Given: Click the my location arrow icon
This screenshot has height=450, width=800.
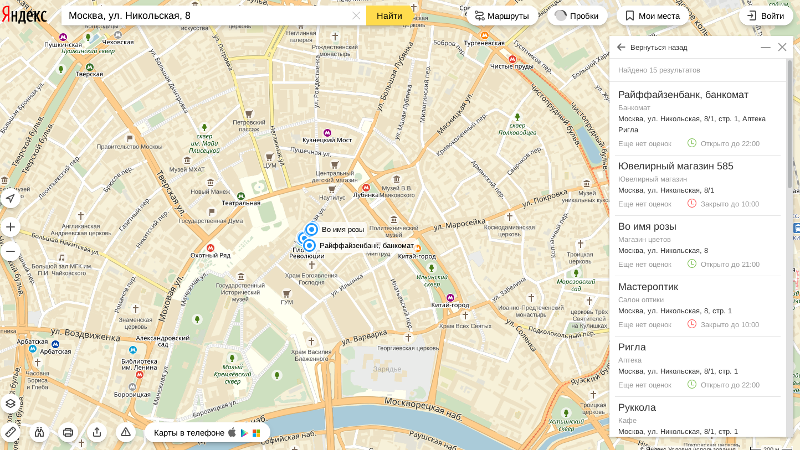Looking at the screenshot, I should point(10,198).
